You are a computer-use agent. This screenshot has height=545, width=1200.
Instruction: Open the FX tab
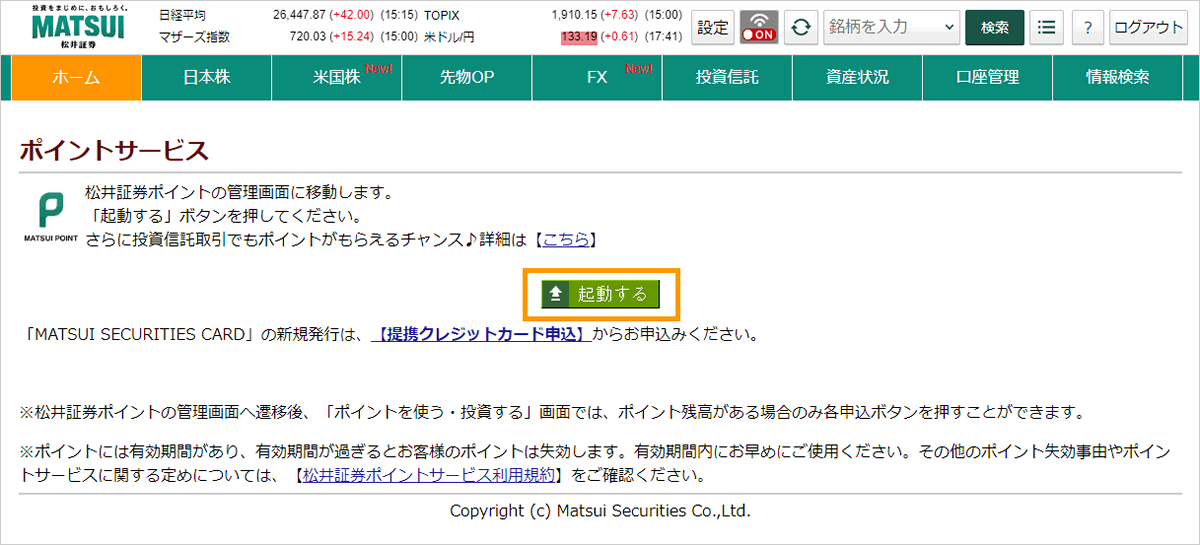point(597,77)
